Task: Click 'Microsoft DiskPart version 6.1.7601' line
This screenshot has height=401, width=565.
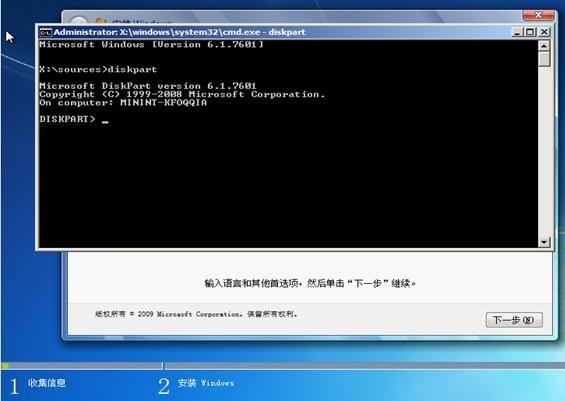Action: tap(148, 86)
